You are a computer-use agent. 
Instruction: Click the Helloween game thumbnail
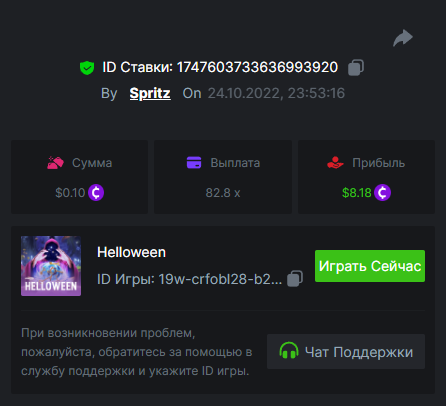click(51, 266)
